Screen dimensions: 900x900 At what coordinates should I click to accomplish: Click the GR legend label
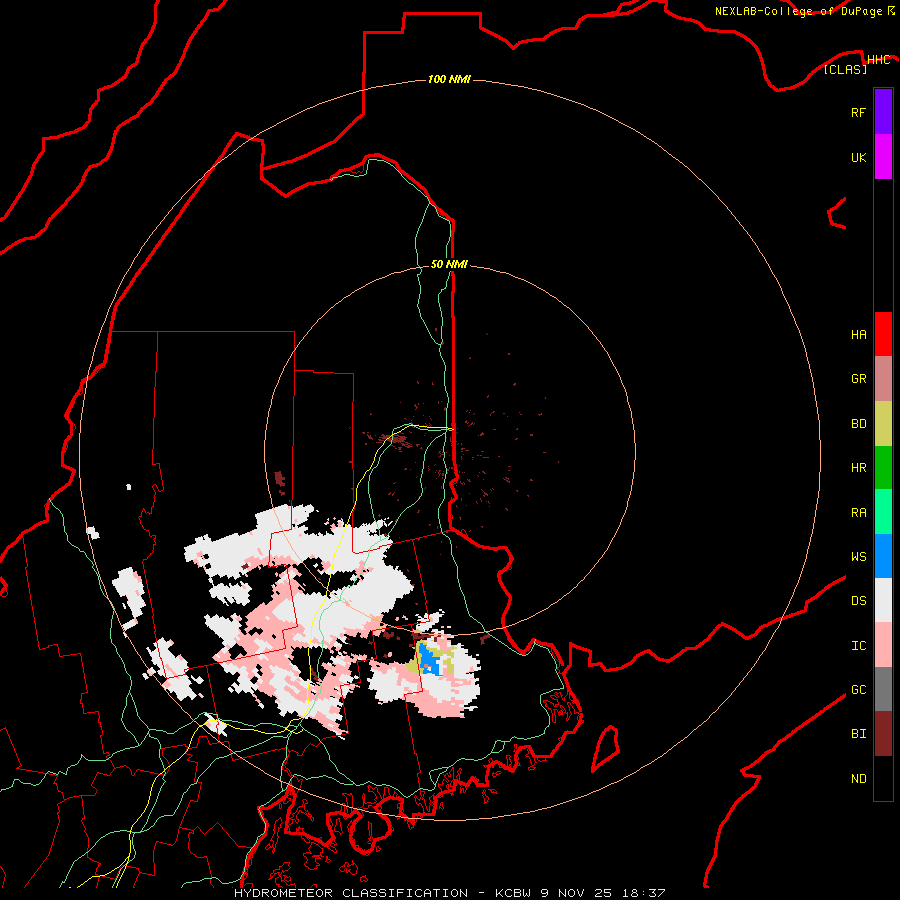[858, 379]
